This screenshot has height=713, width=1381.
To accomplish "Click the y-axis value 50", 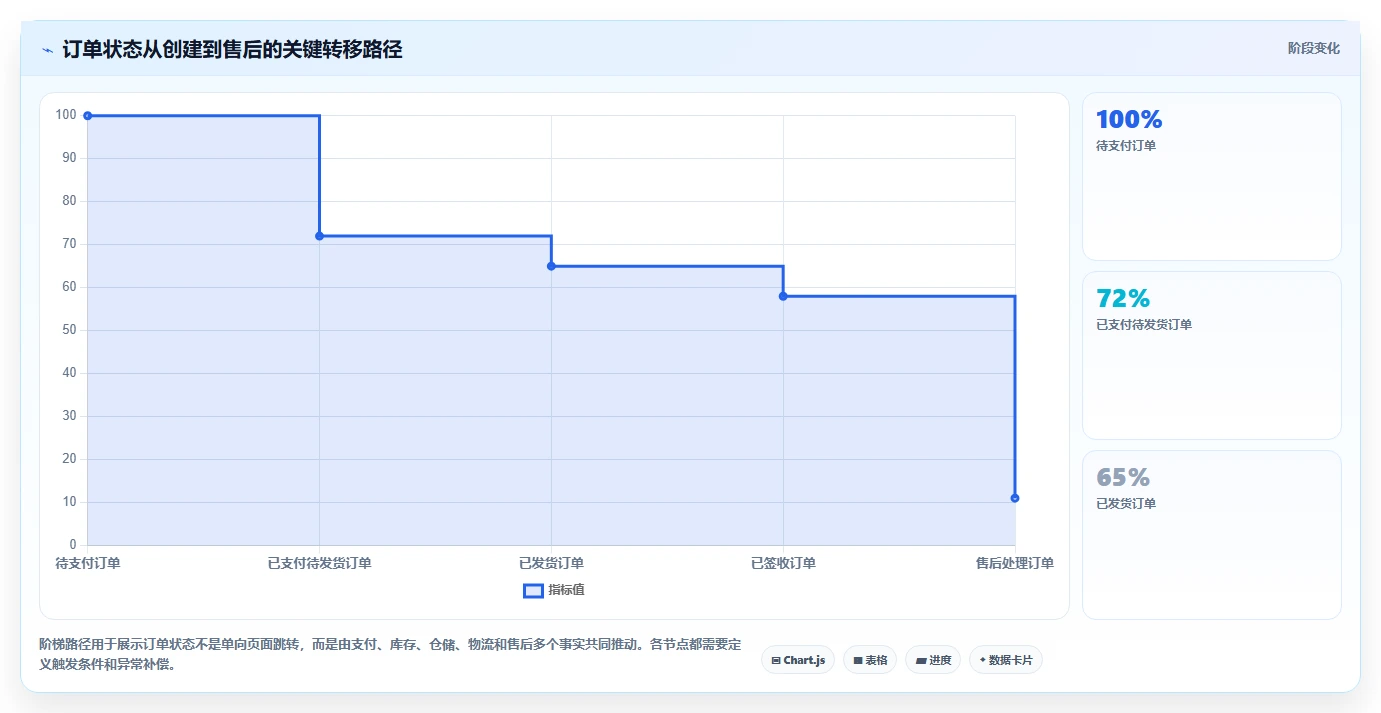I will click(69, 330).
